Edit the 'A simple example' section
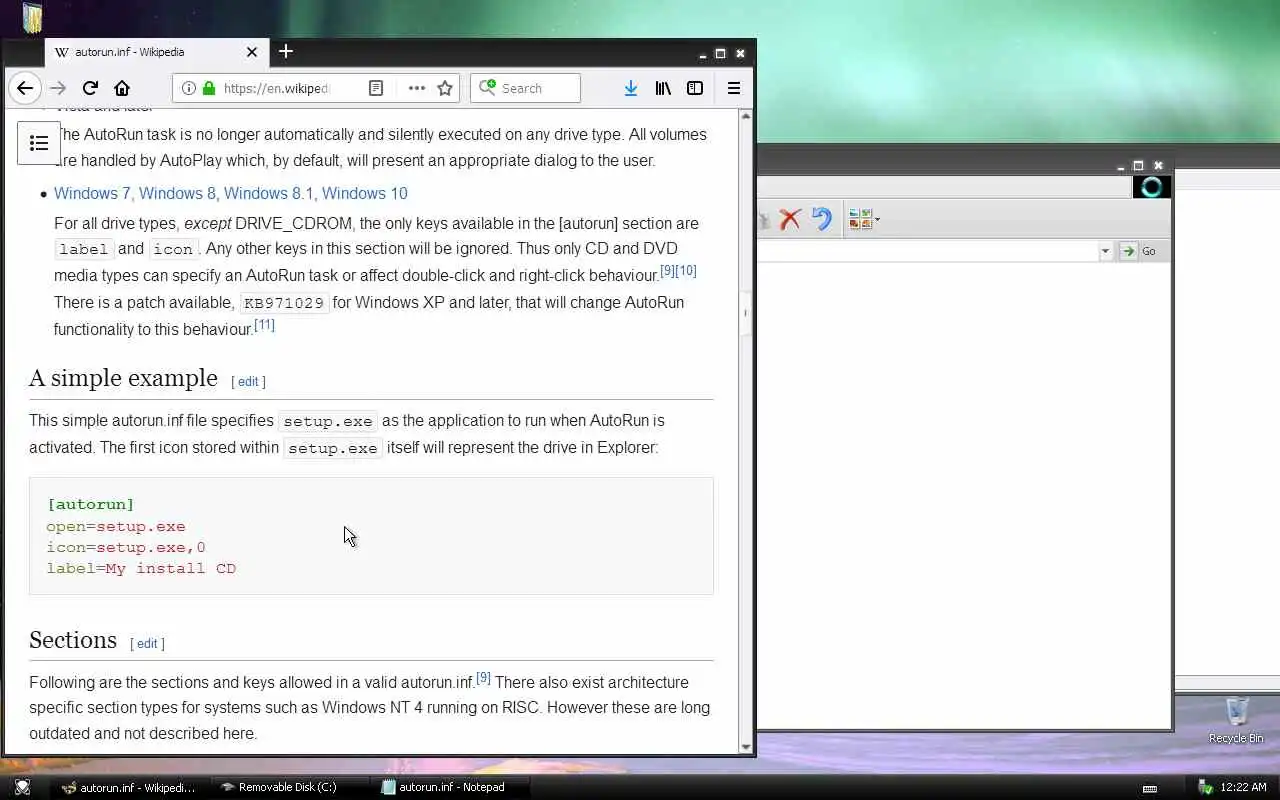 pyautogui.click(x=248, y=381)
